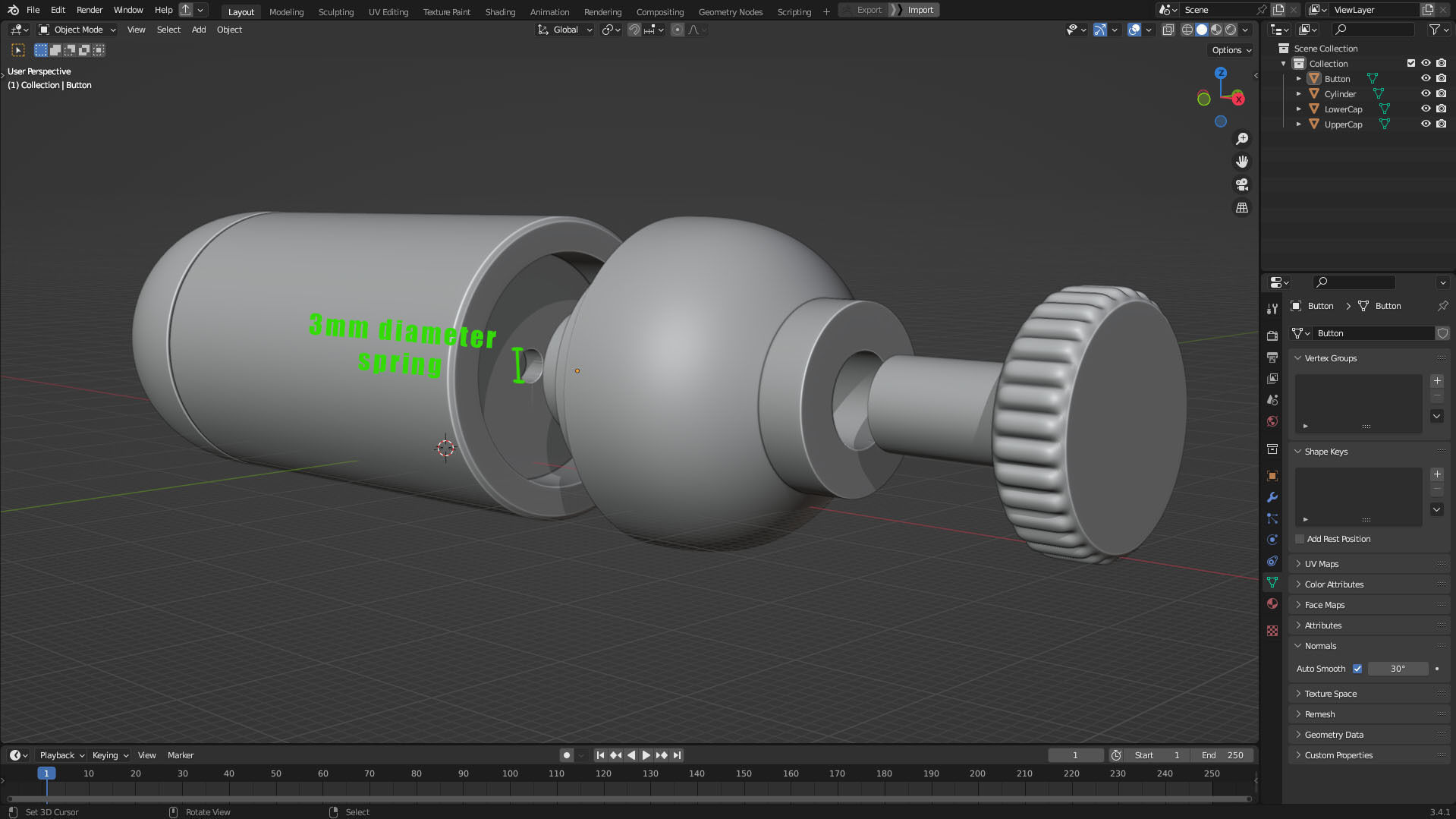
Task: Click the mesh name field Button
Action: [1374, 333]
